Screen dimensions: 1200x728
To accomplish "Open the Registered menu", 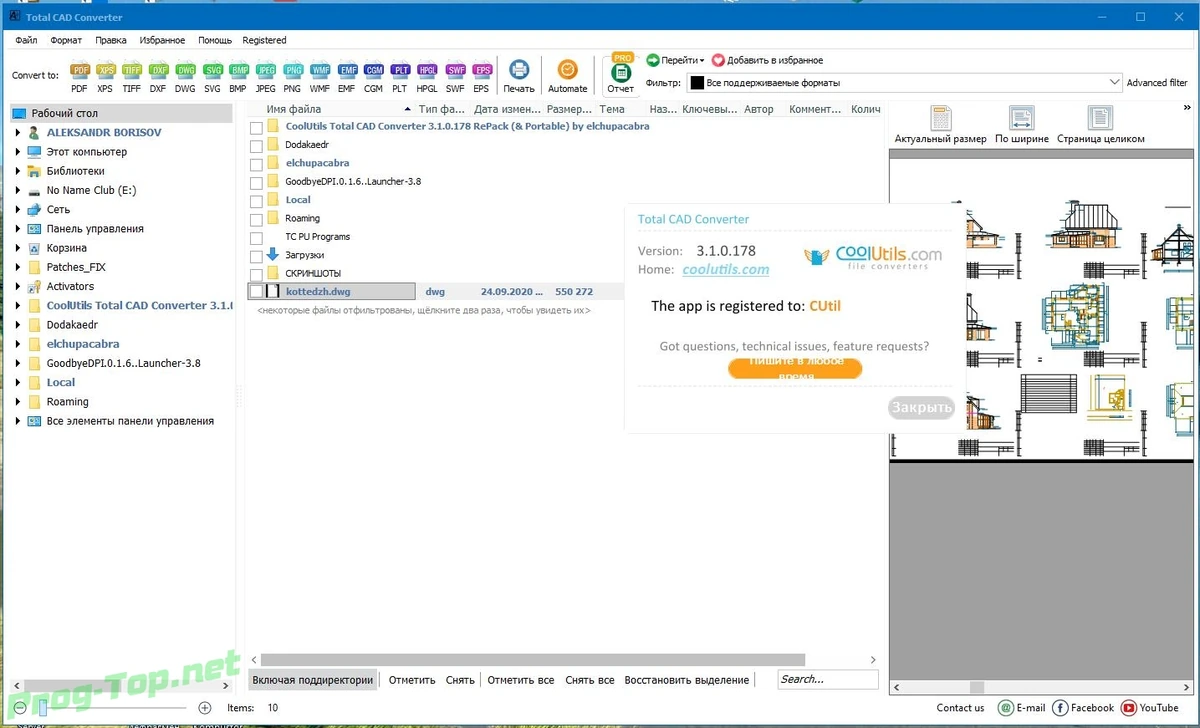I will [264, 40].
